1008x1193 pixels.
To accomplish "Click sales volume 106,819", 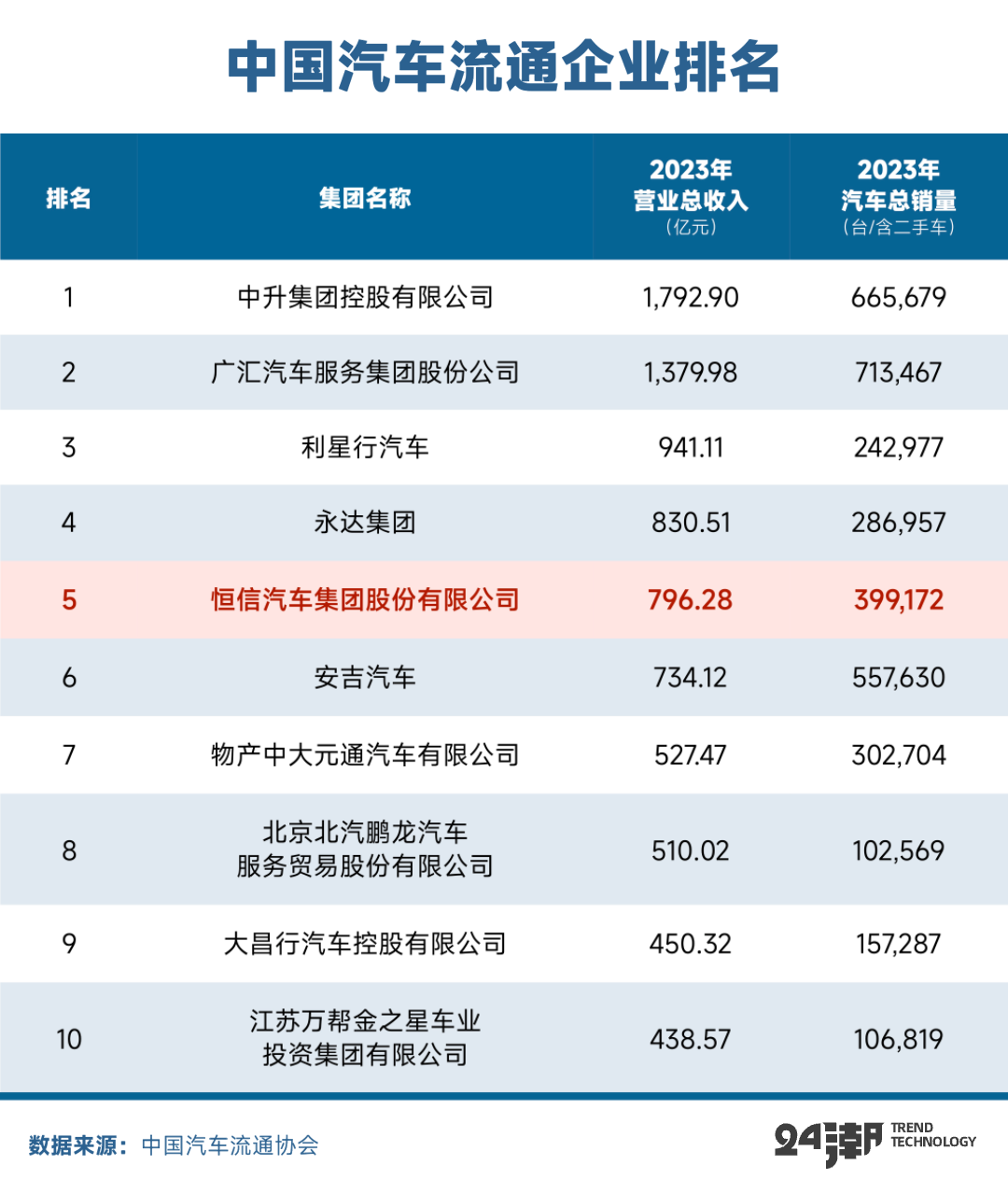I will coord(899,1039).
